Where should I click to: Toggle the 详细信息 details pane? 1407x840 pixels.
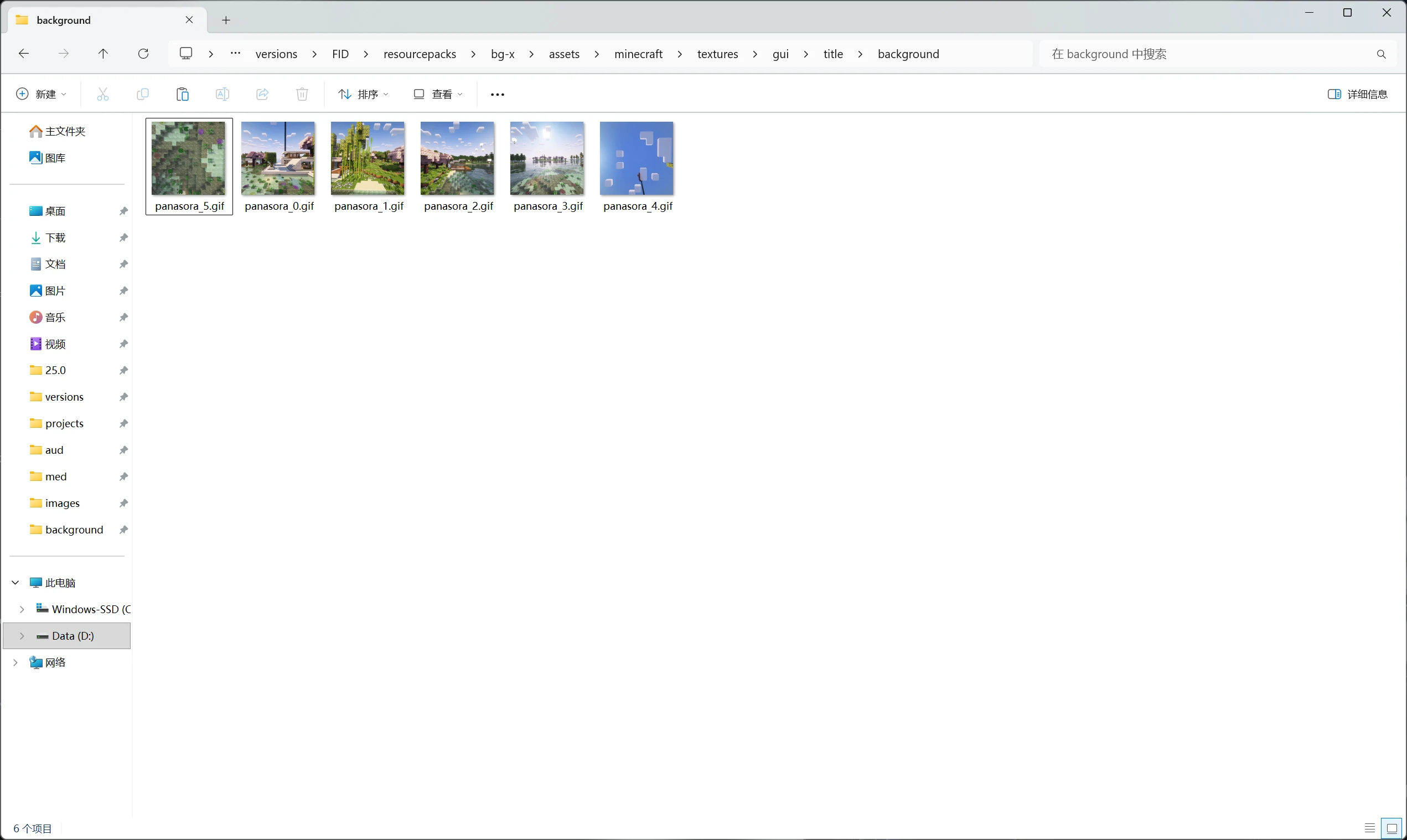point(1358,95)
